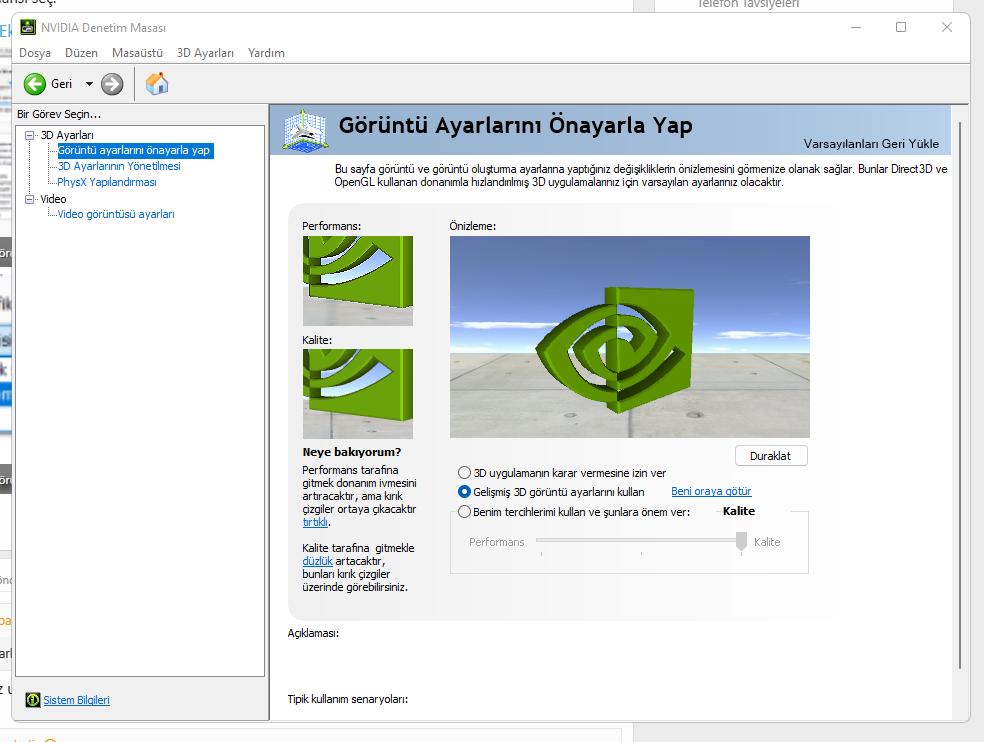Collapse the Video tree node
This screenshot has width=984, height=742.
tap(29, 199)
